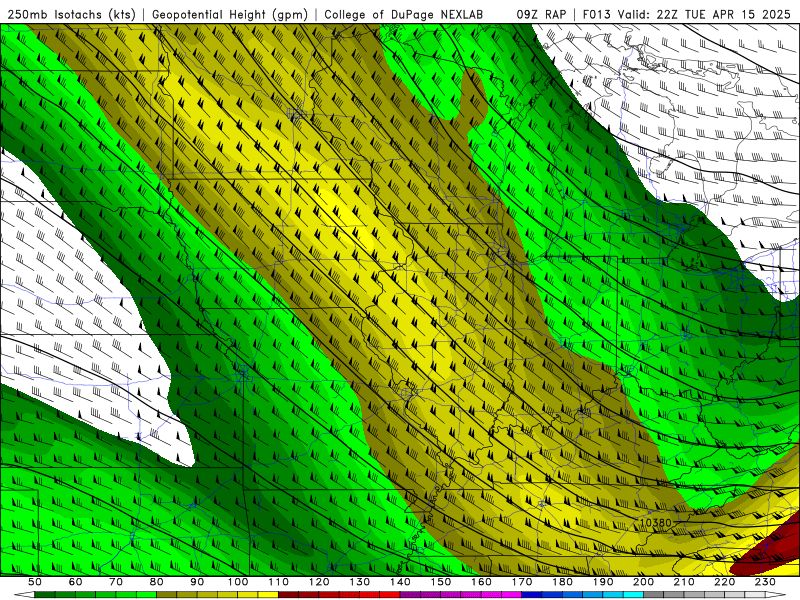
Task: Click the 80 value on the legend scale
Action: tap(157, 582)
